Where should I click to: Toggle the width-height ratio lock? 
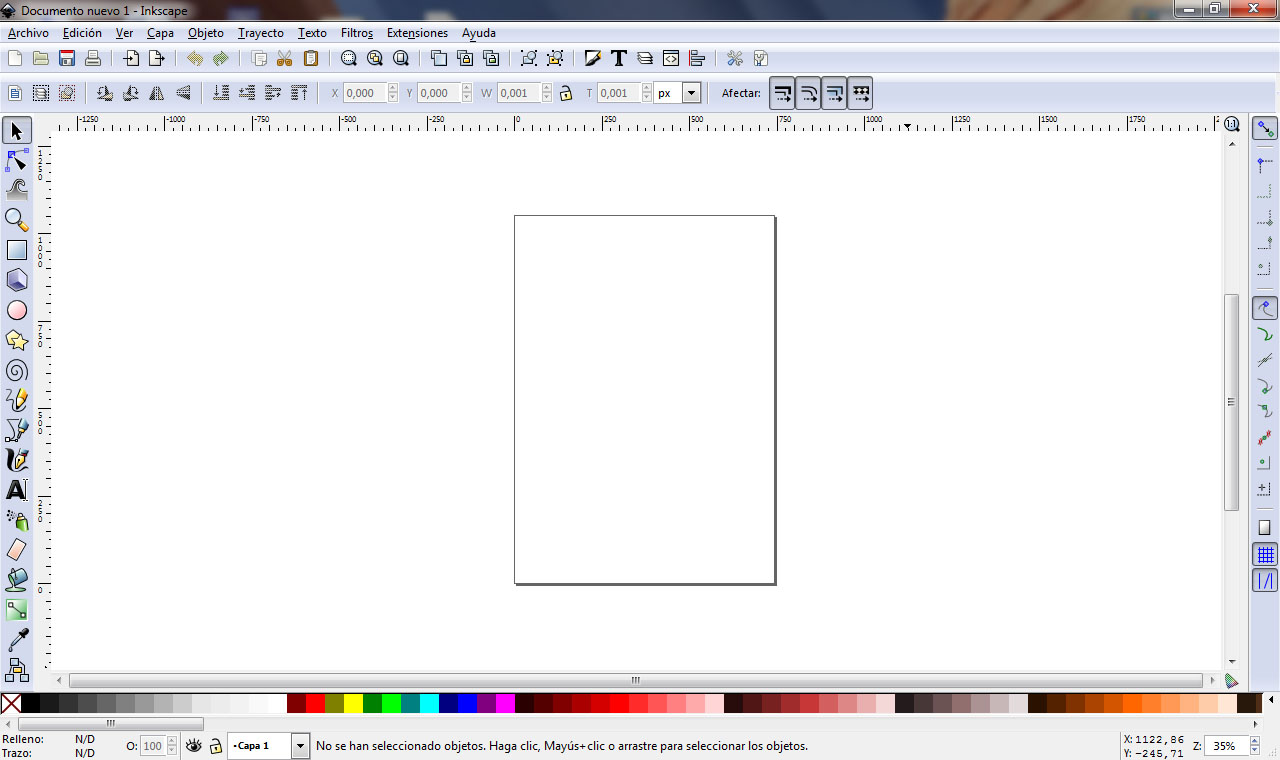coord(566,93)
